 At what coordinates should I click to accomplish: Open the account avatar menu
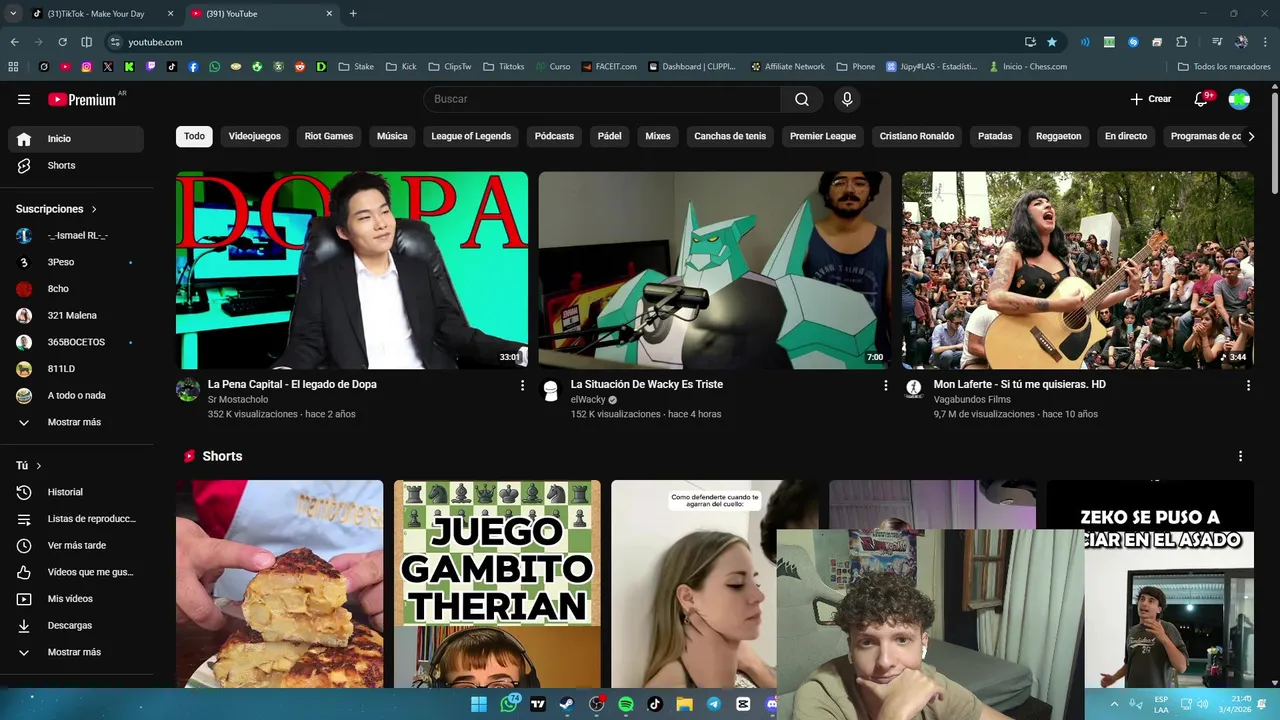[1239, 99]
